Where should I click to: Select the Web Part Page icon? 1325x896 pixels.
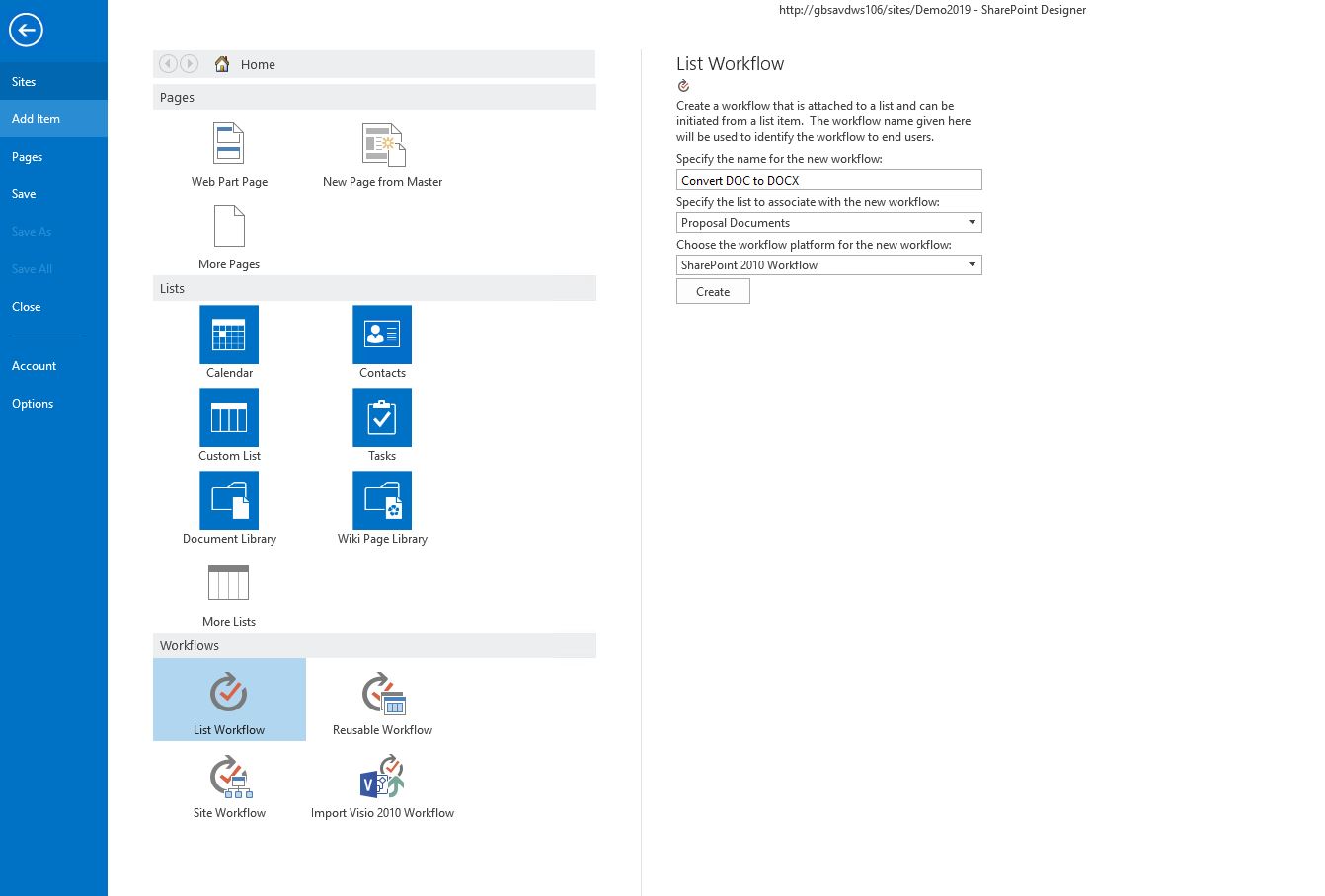(x=229, y=145)
